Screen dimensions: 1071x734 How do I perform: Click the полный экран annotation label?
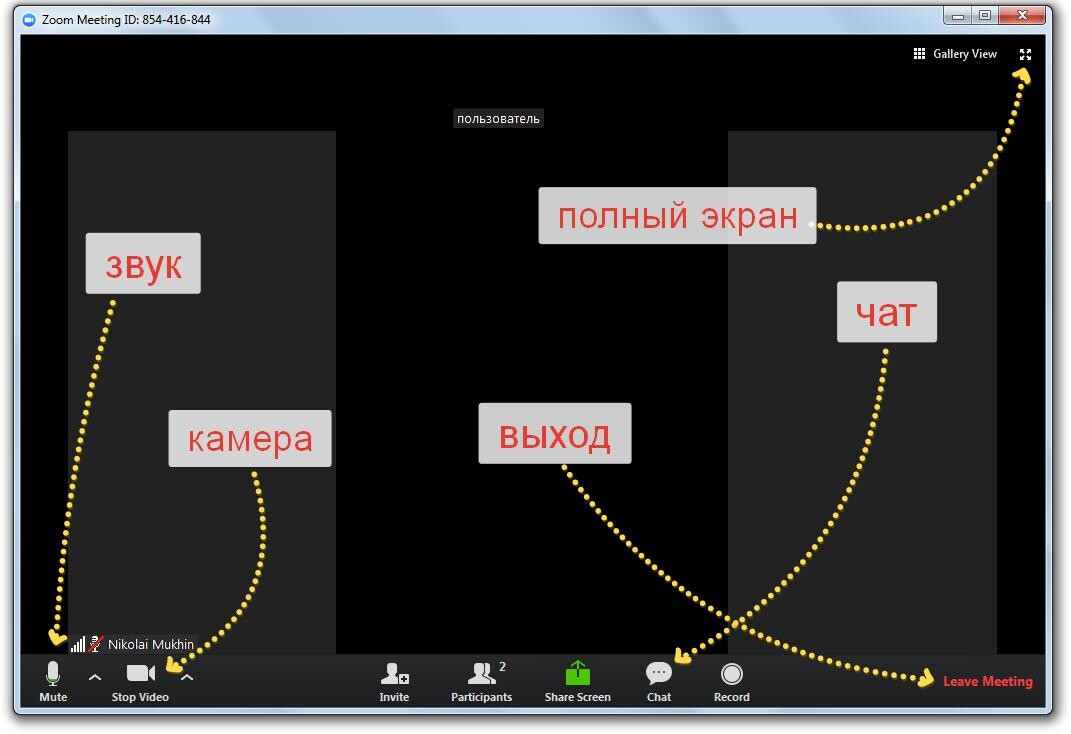pos(677,216)
